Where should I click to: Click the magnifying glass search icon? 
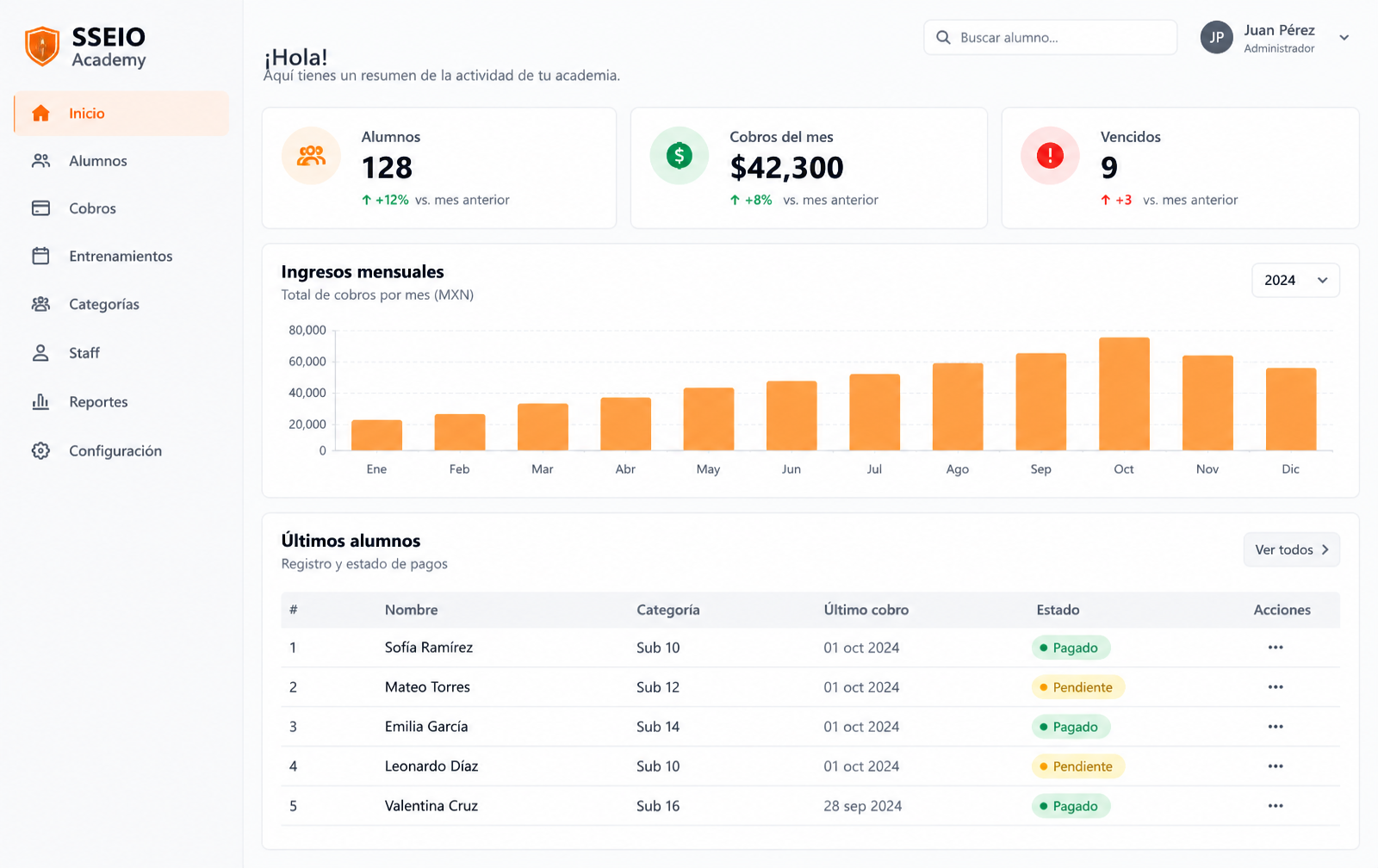pyautogui.click(x=943, y=38)
